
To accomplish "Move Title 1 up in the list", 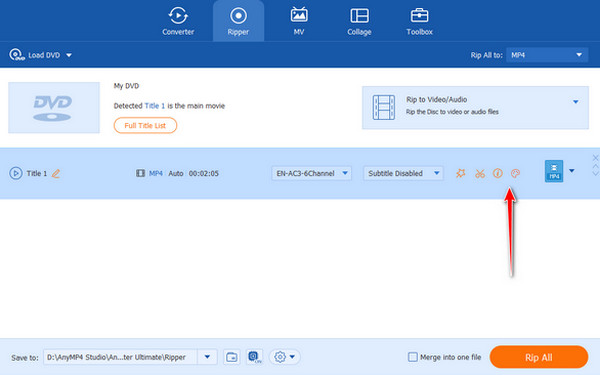I will (595, 166).
